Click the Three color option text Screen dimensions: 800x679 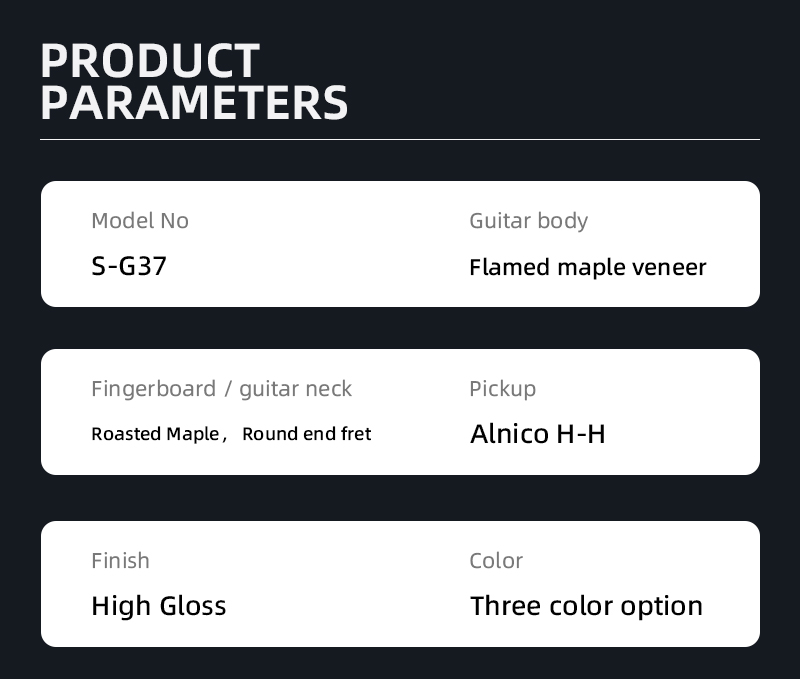click(x=586, y=606)
